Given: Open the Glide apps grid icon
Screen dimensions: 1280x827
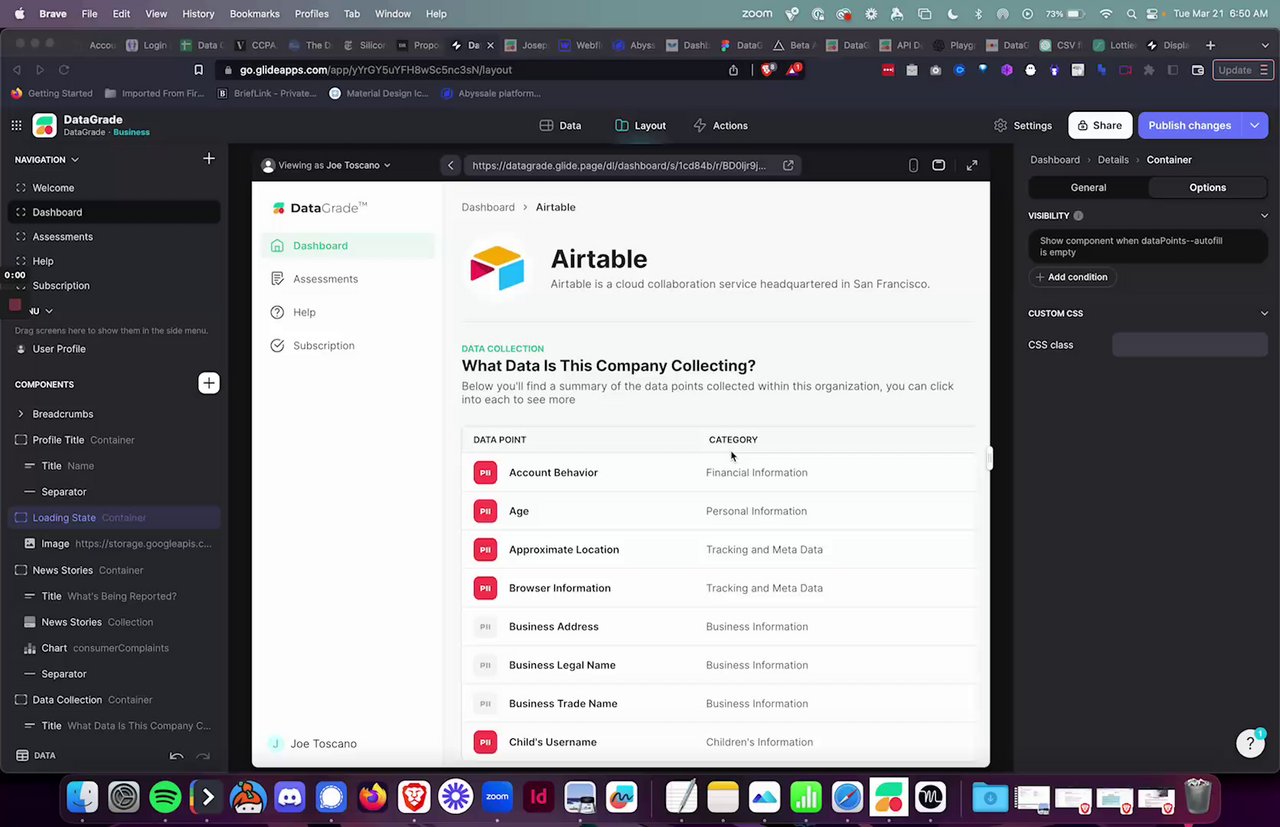Looking at the screenshot, I should tap(16, 125).
